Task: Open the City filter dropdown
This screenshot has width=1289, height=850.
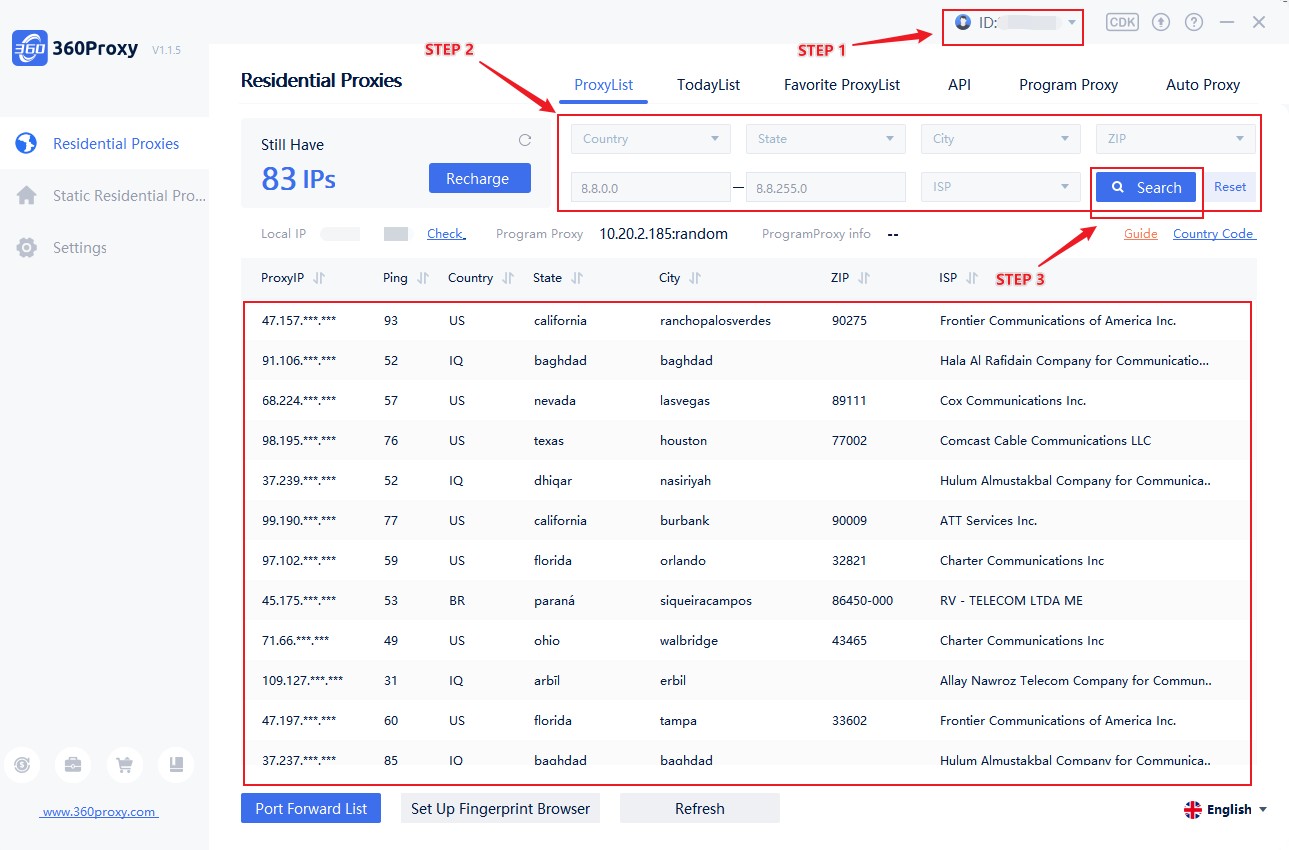Action: pos(1001,139)
